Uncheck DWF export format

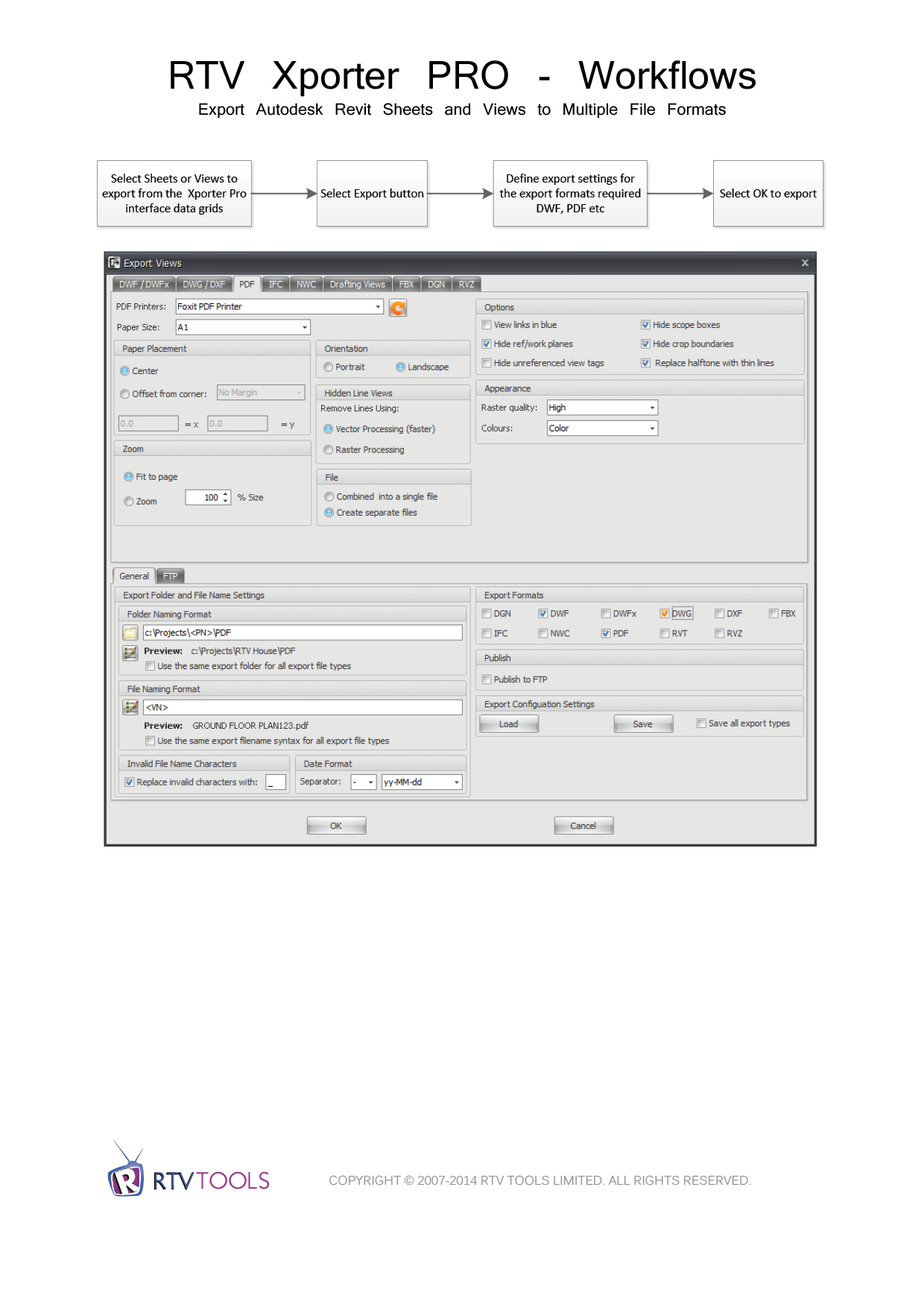point(543,614)
